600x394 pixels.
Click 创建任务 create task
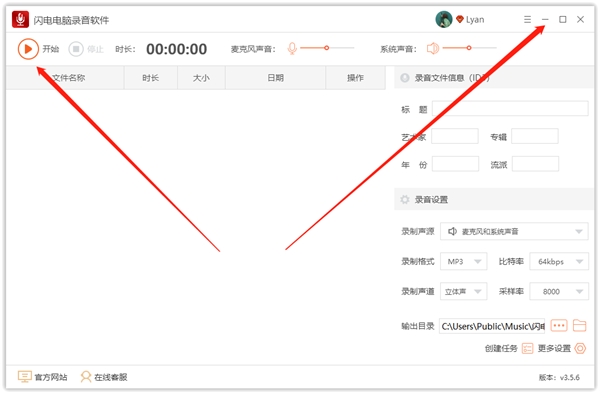click(509, 348)
